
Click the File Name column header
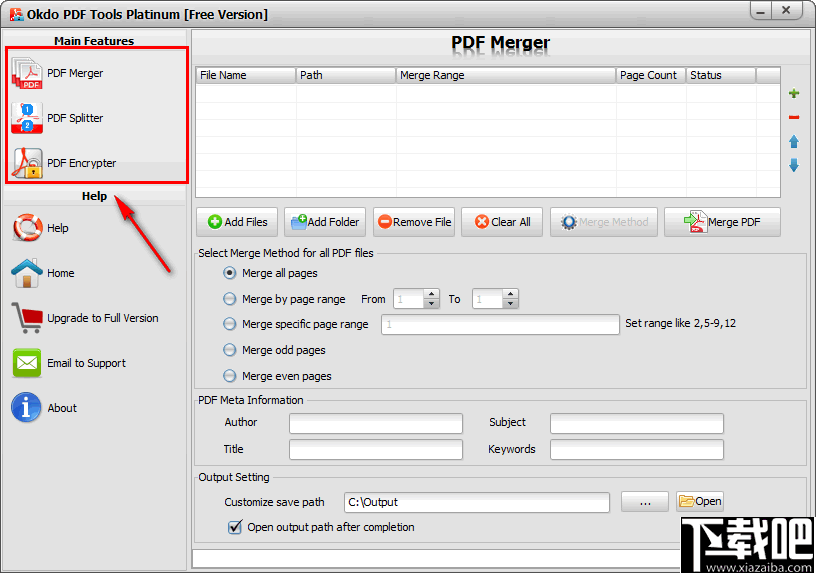click(246, 75)
